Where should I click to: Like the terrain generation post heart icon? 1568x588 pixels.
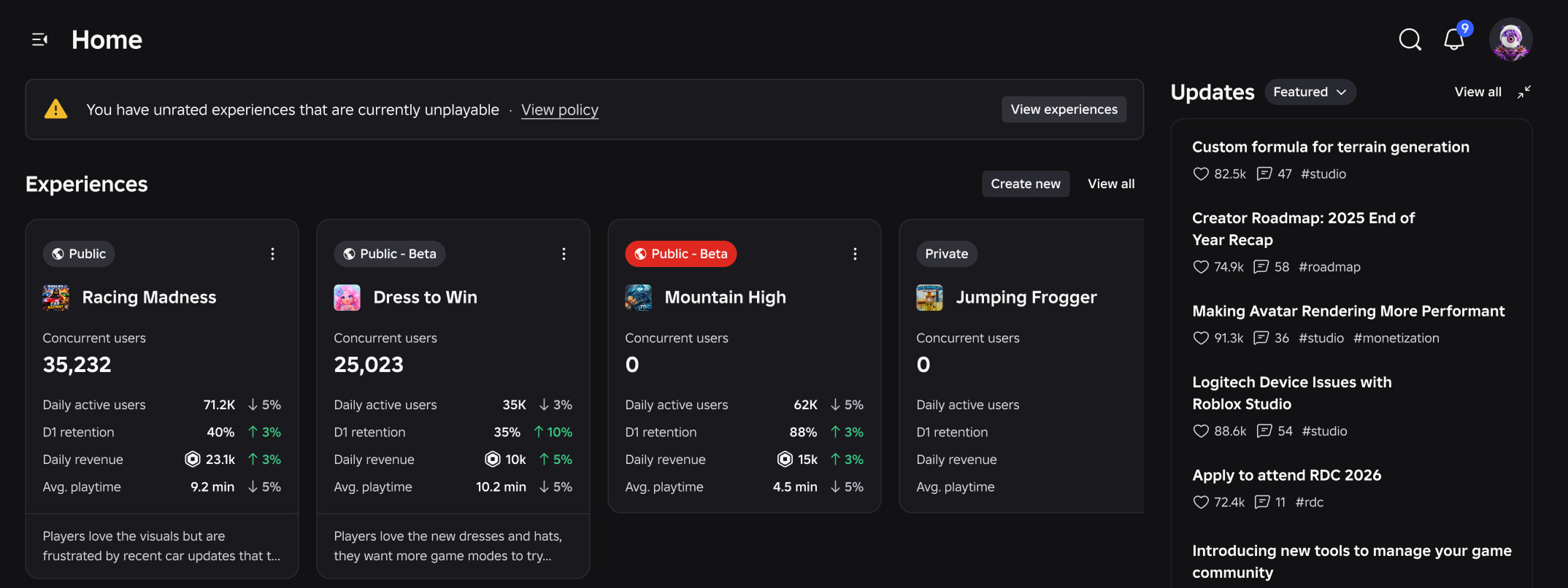tap(1201, 174)
